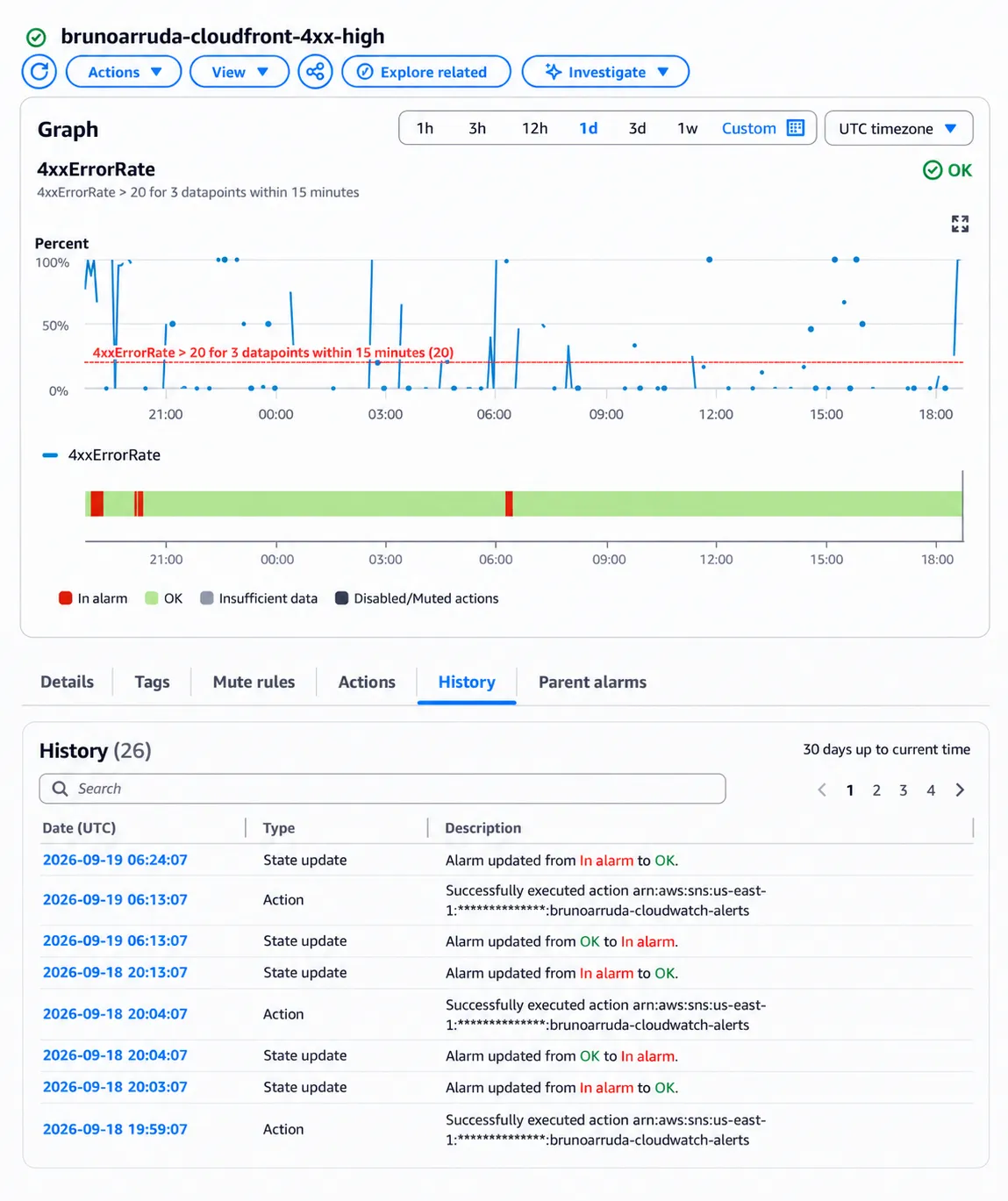The image size is (1008, 1201).
Task: Click the alarm condition text under 4xxErrorRate
Action: [x=197, y=192]
